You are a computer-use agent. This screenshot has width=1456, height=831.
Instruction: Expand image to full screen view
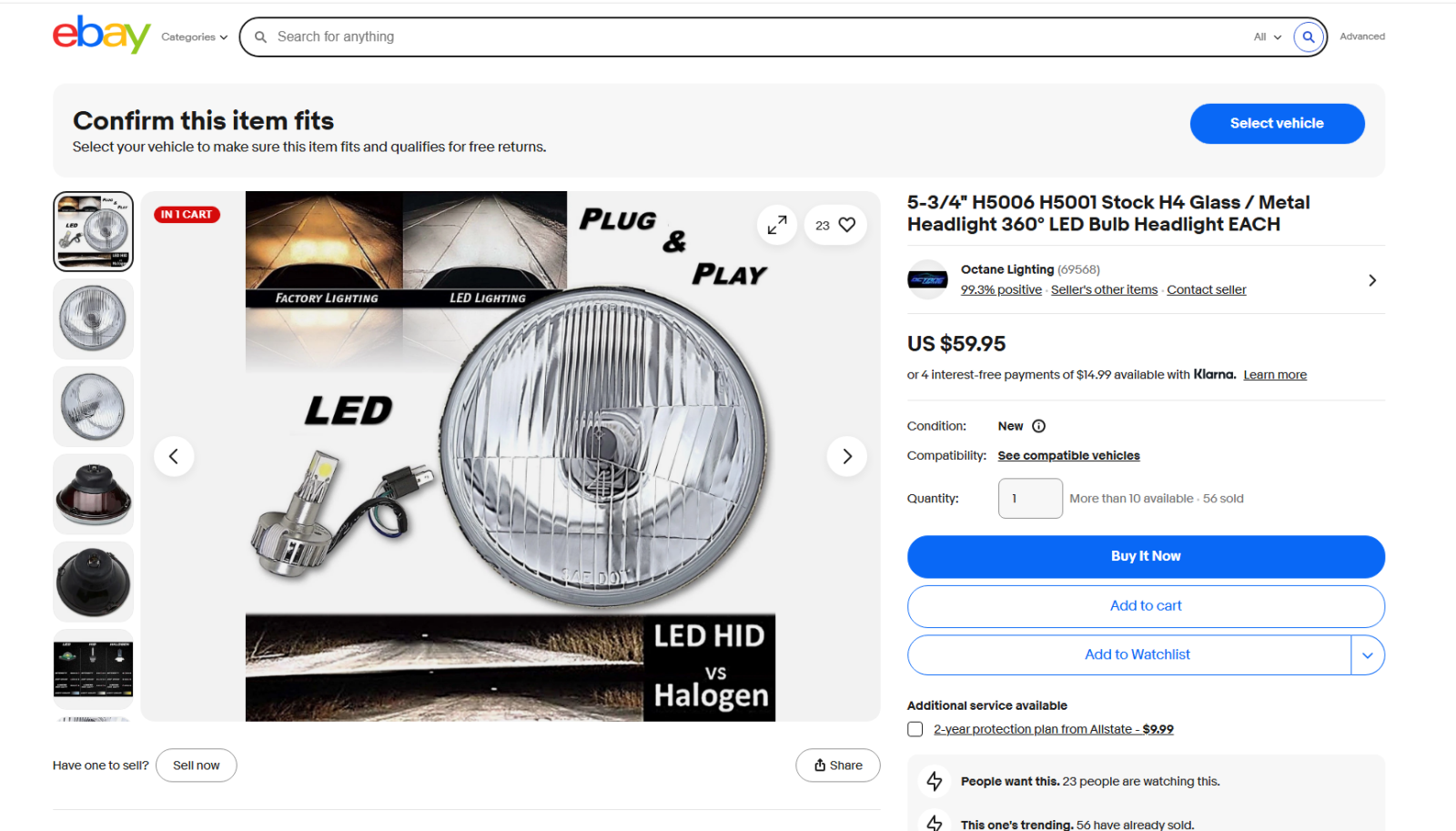(x=777, y=225)
